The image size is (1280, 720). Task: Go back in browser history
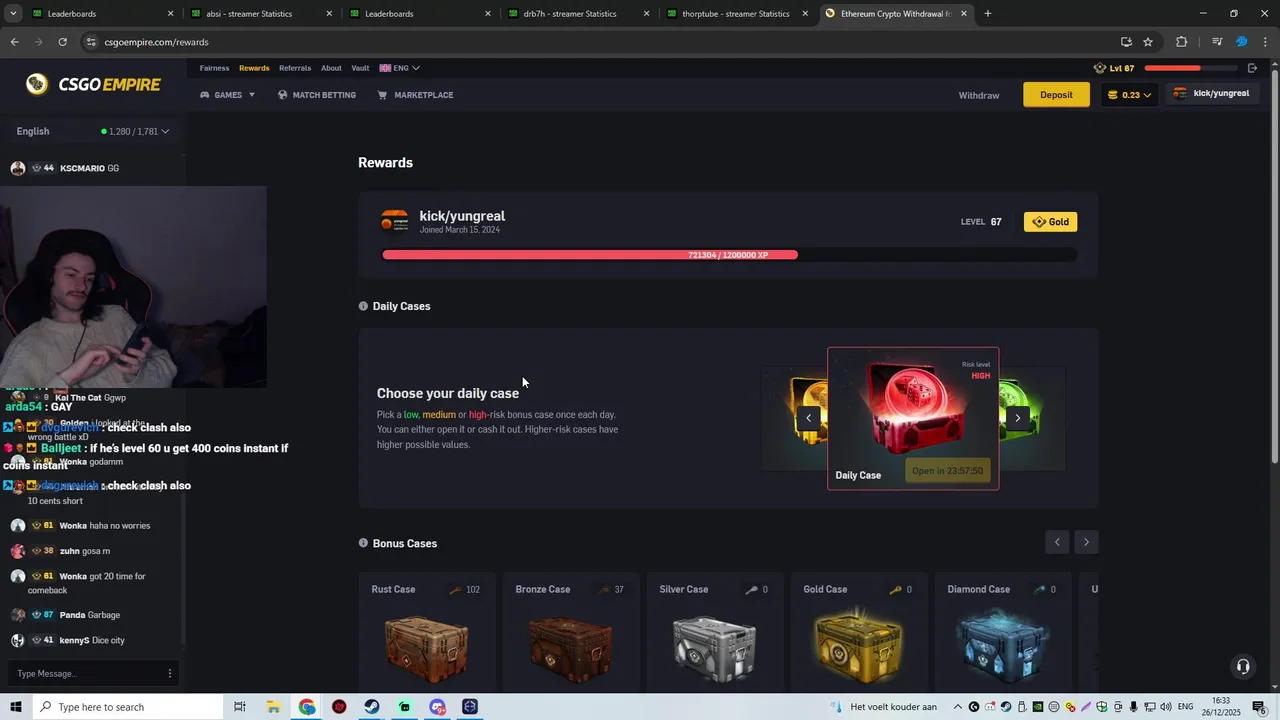tap(14, 42)
